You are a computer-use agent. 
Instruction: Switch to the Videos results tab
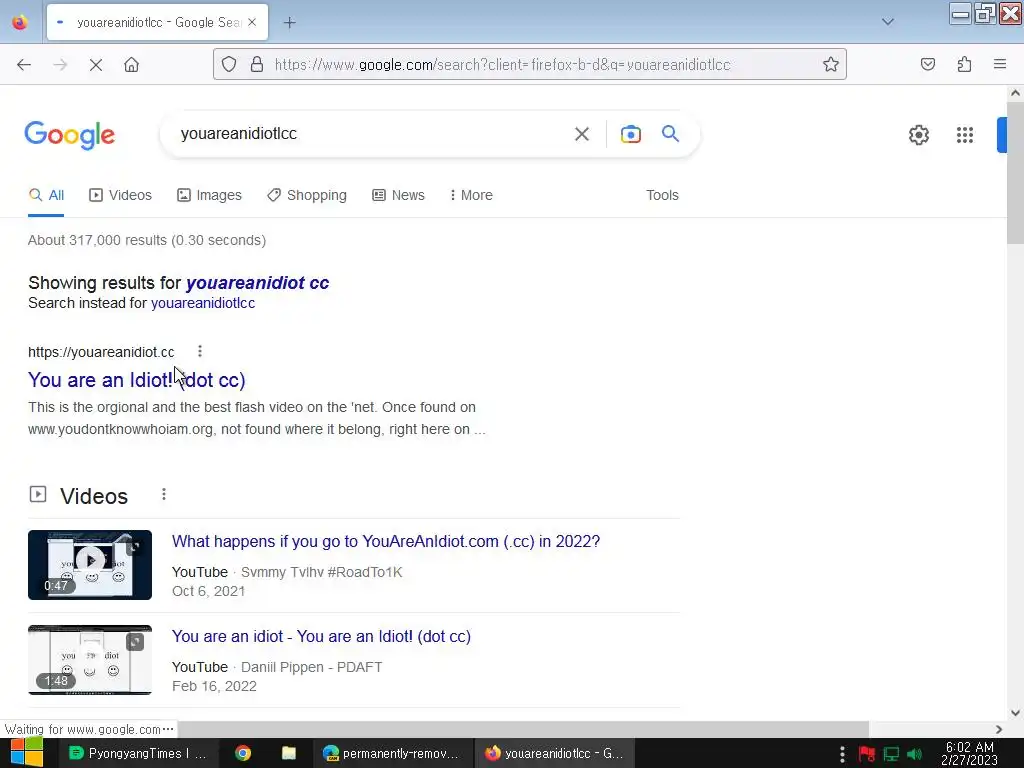[x=121, y=195]
